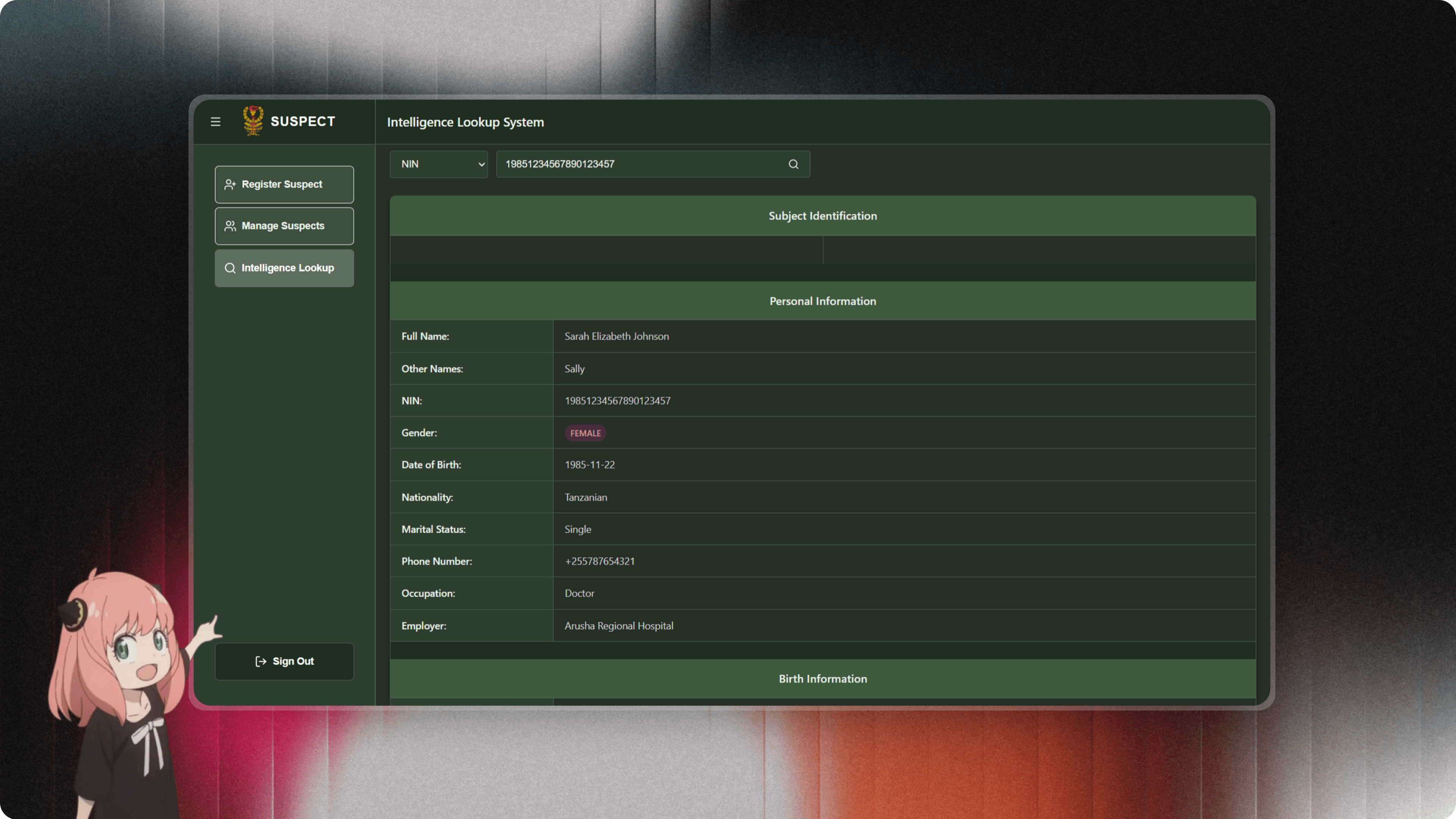The width and height of the screenshot is (1456, 819).
Task: Click the exit arrow icon on Sign Out
Action: coord(260,661)
